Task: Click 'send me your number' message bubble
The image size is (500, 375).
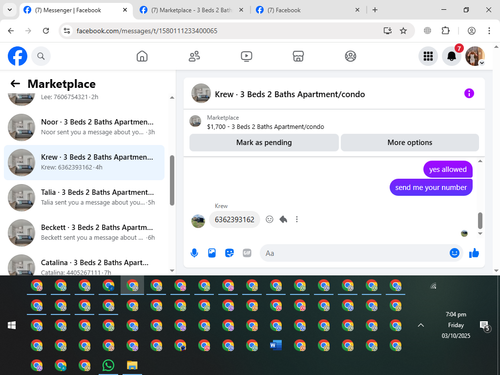Action: [431, 187]
